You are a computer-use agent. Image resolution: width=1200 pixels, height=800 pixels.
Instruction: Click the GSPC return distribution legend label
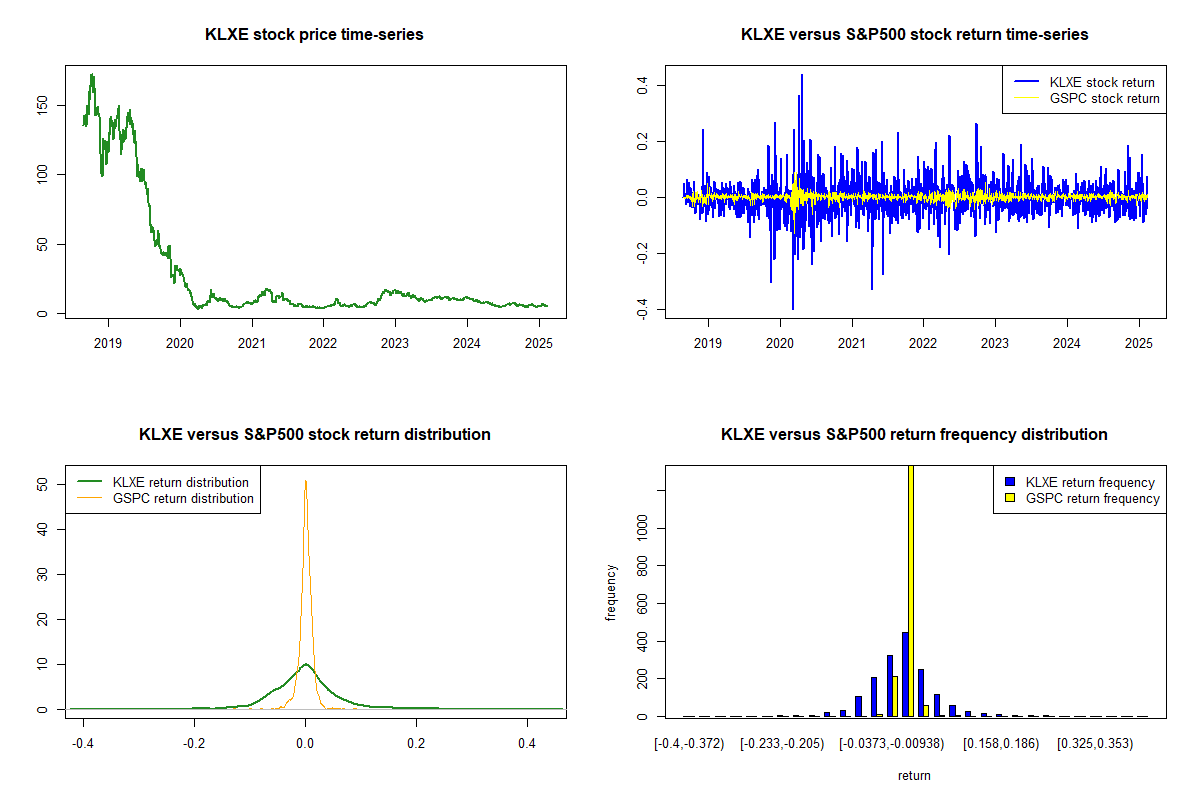[183, 498]
